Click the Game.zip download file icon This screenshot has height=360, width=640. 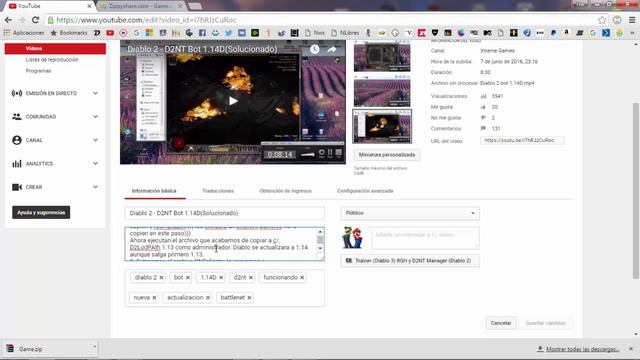coord(10,349)
